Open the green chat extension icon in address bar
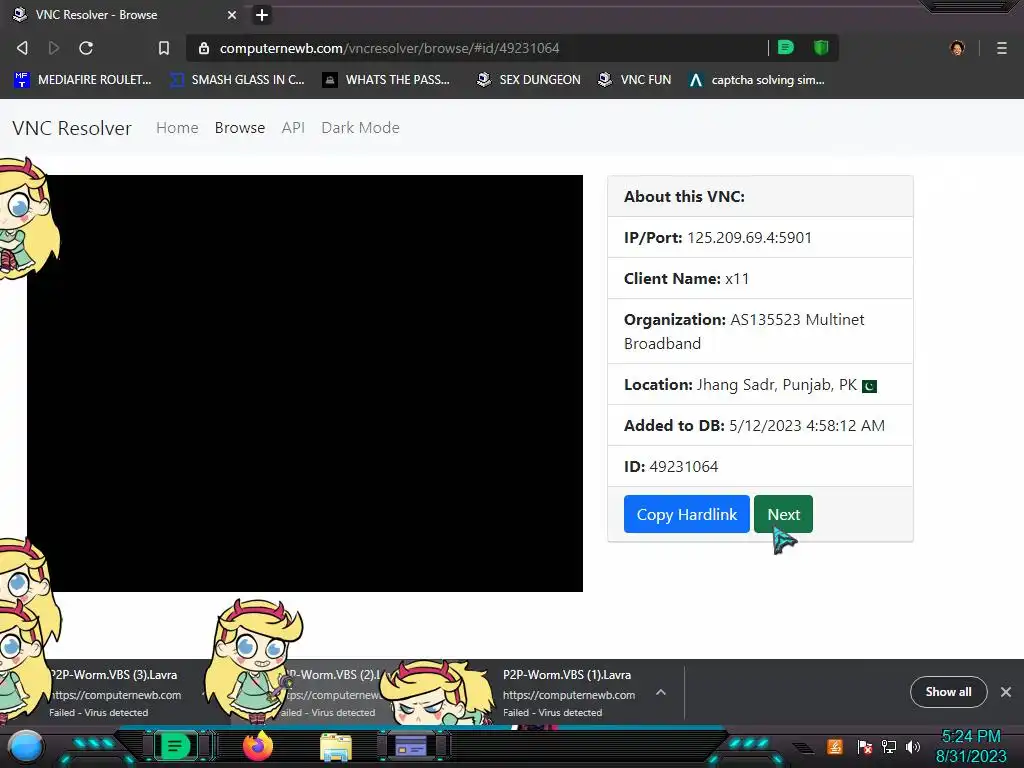The width and height of the screenshot is (1024, 768). (x=786, y=47)
